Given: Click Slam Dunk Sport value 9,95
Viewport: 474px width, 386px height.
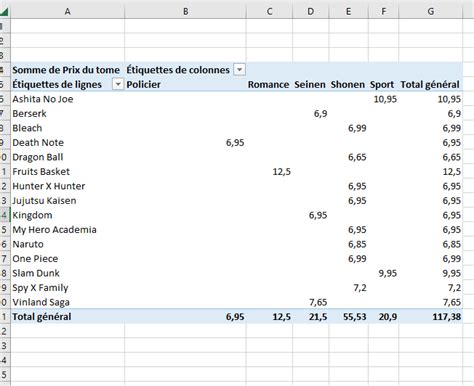Looking at the screenshot, I should (388, 273).
